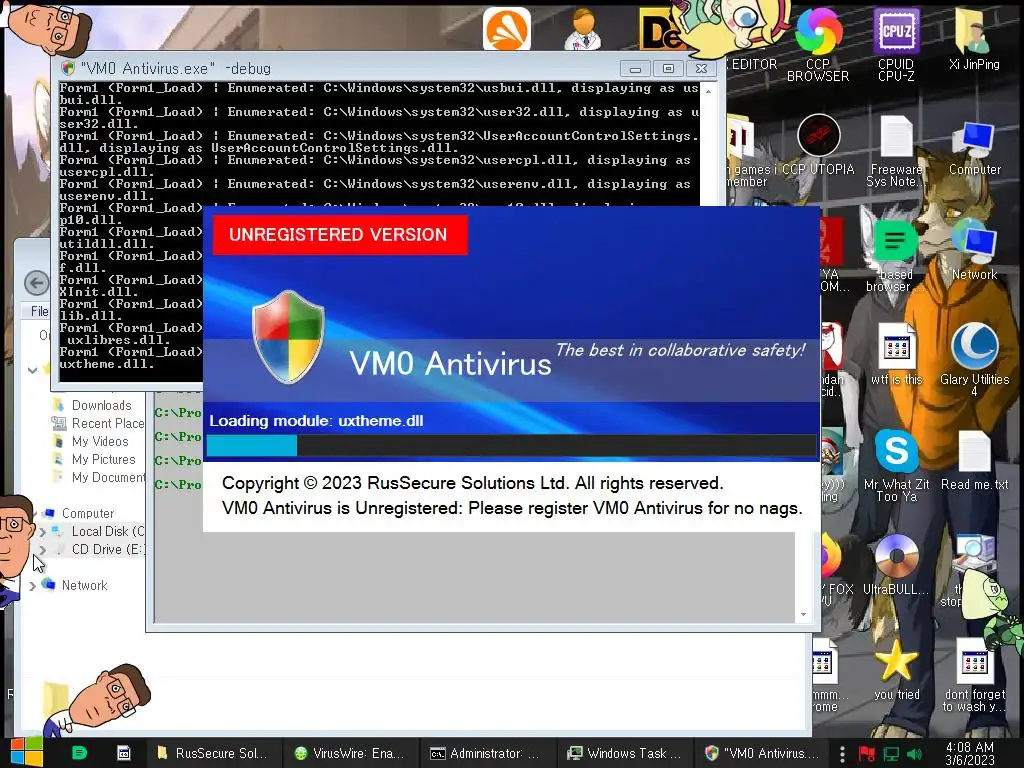The image size is (1024, 768).
Task: Switch to Administrator command prompt taskbar button
Action: click(x=487, y=753)
